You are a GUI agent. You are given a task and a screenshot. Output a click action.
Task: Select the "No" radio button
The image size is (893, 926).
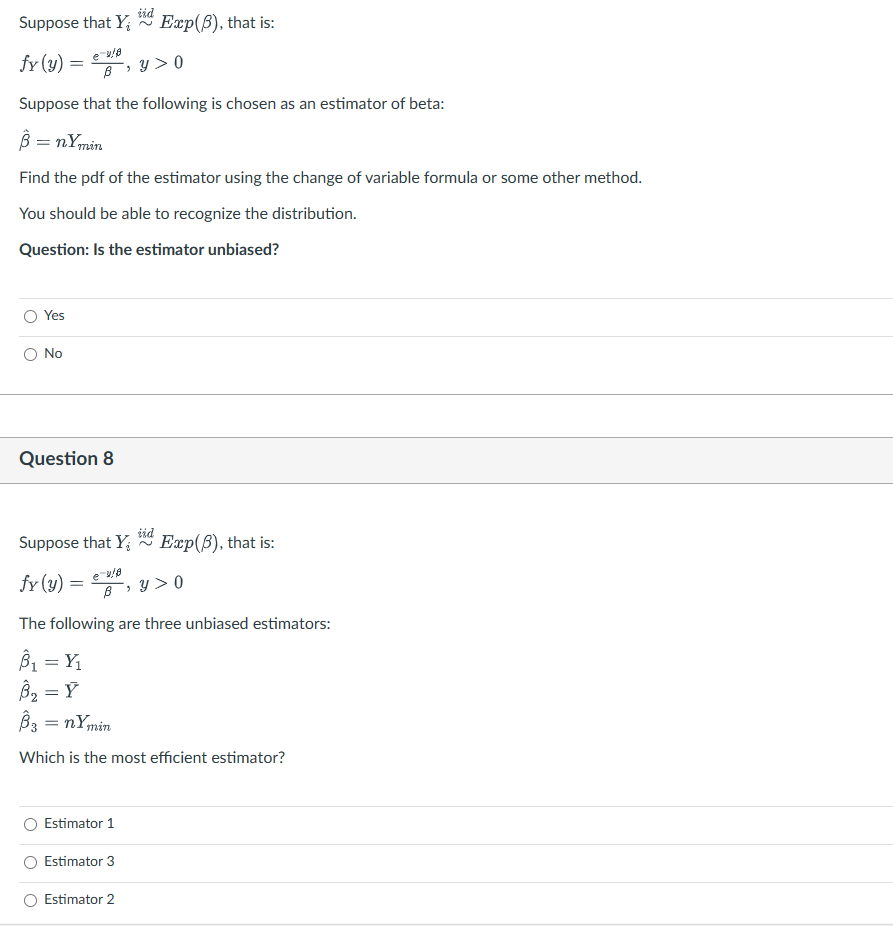coord(30,353)
